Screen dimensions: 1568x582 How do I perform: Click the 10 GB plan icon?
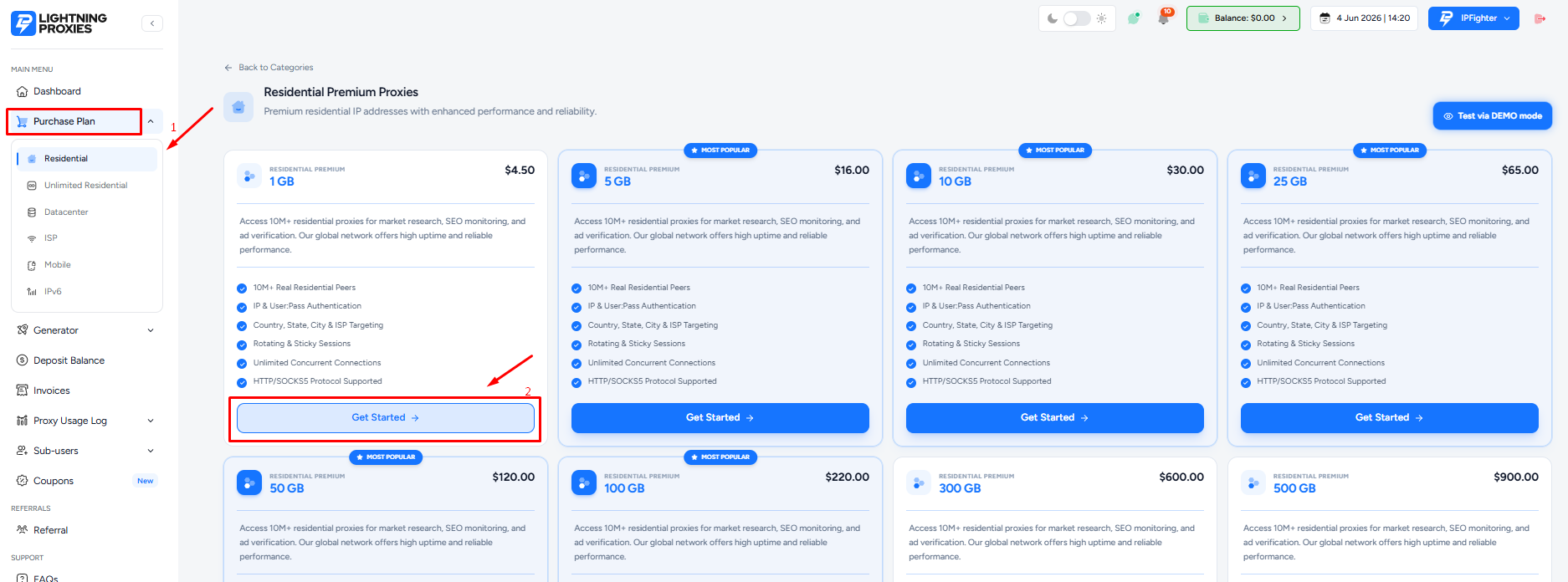coord(919,176)
